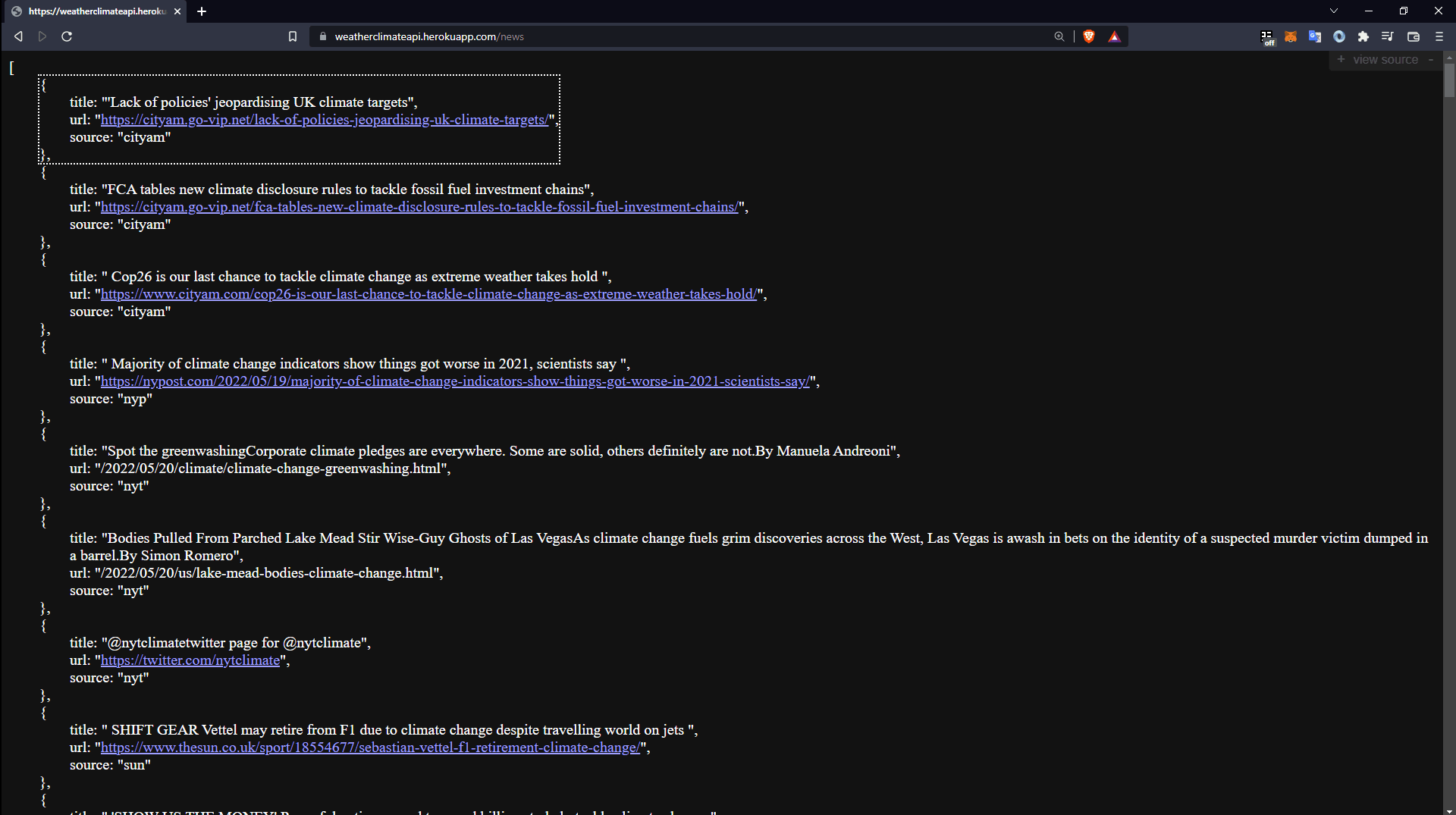
Task: Click the view source button
Action: click(x=1385, y=60)
